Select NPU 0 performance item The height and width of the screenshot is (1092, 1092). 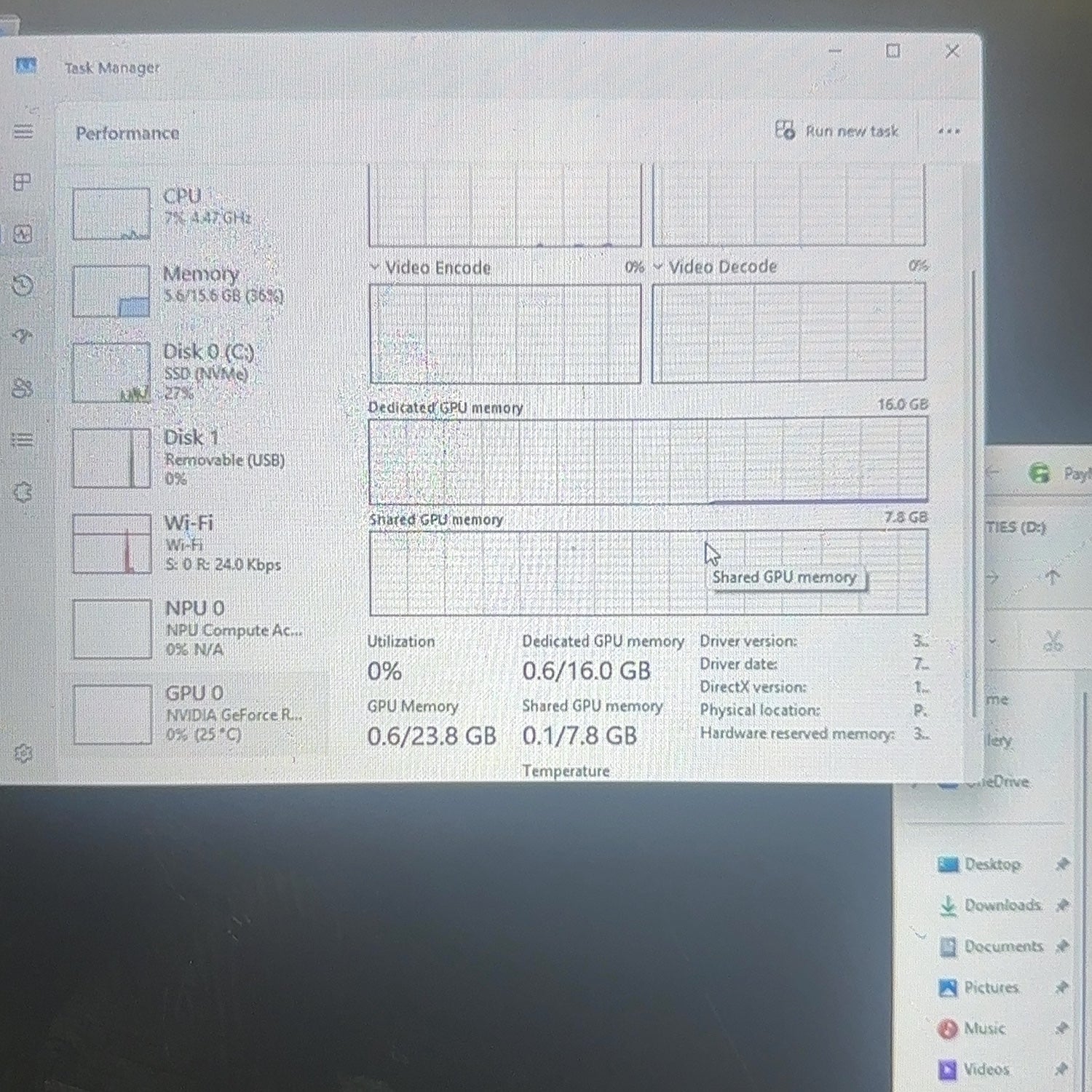coord(197,628)
